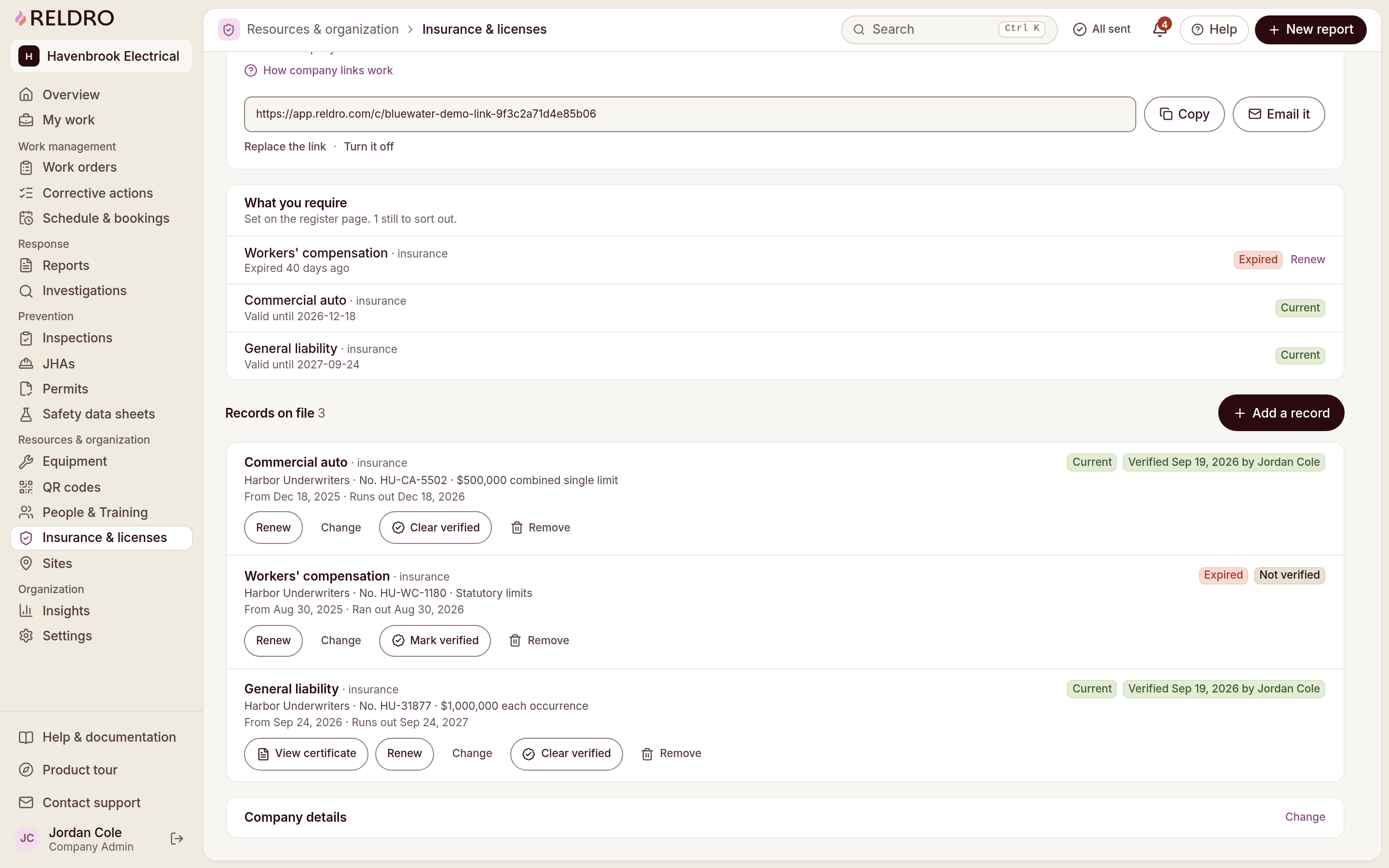The height and width of the screenshot is (868, 1389).
Task: Open Safety data sheets
Action: pos(101,414)
